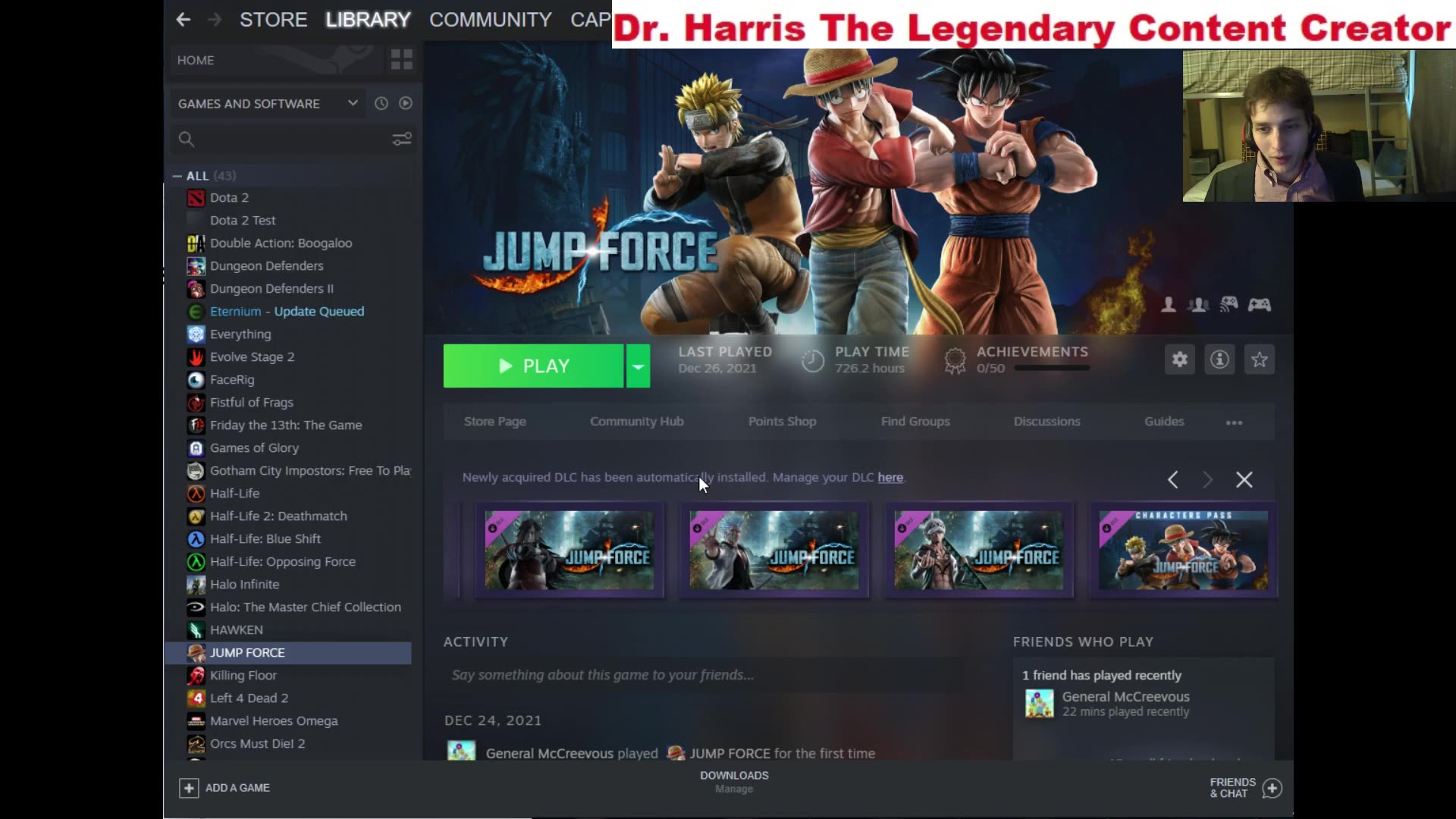Open the Points Shop page

pyautogui.click(x=782, y=422)
